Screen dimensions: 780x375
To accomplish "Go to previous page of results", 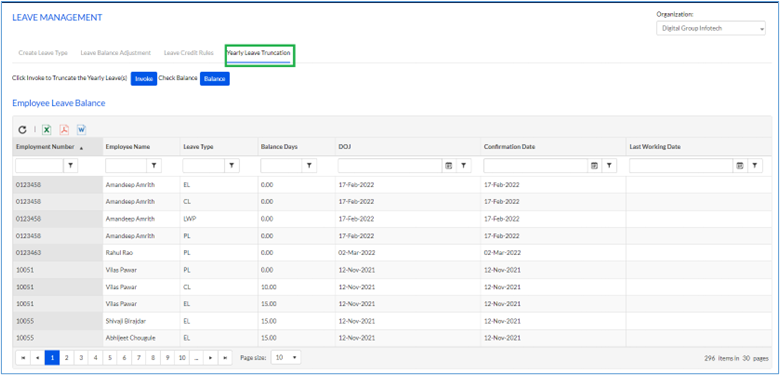I will point(37,358).
